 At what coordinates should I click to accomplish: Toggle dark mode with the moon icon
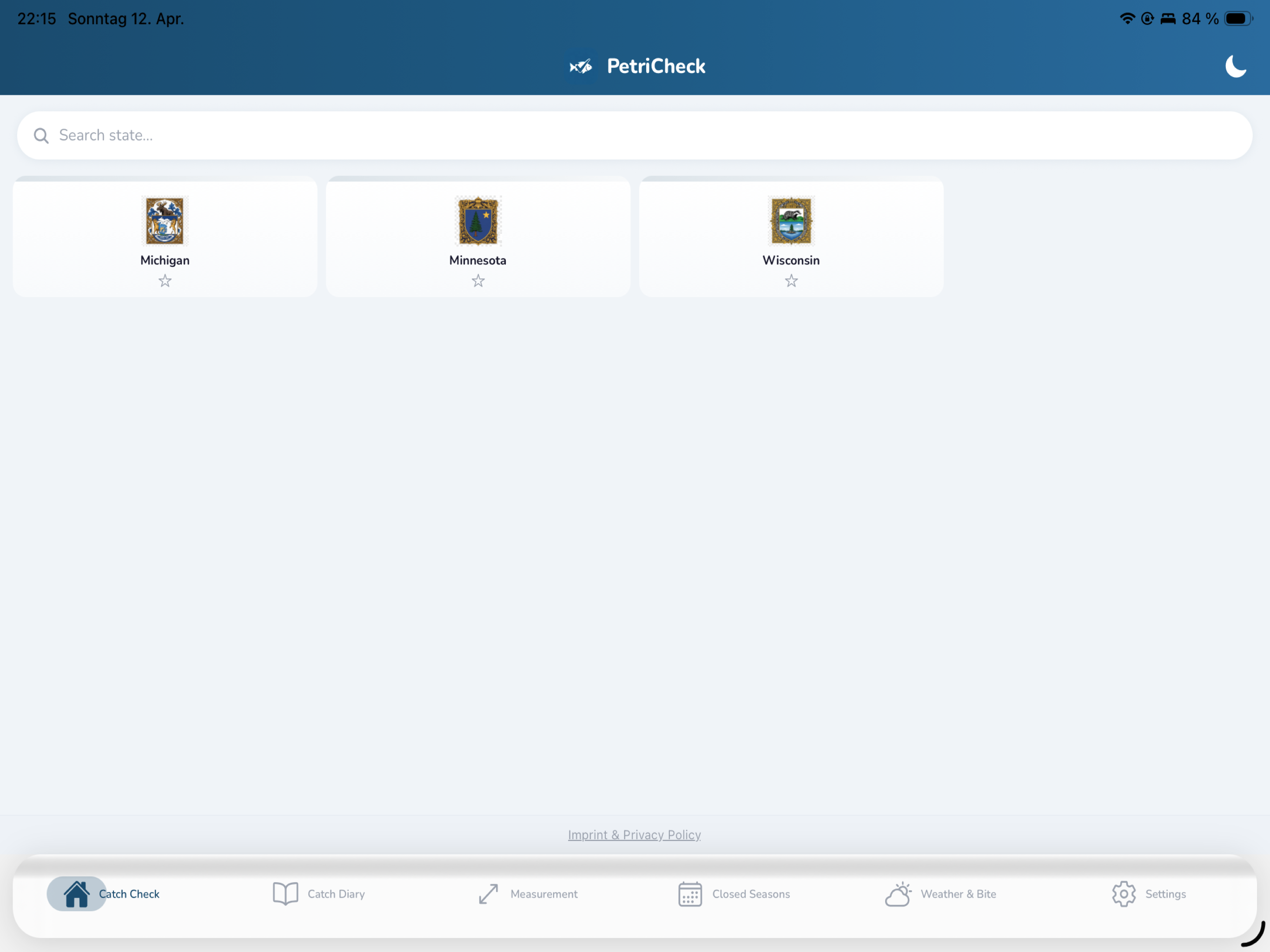[1236, 66]
